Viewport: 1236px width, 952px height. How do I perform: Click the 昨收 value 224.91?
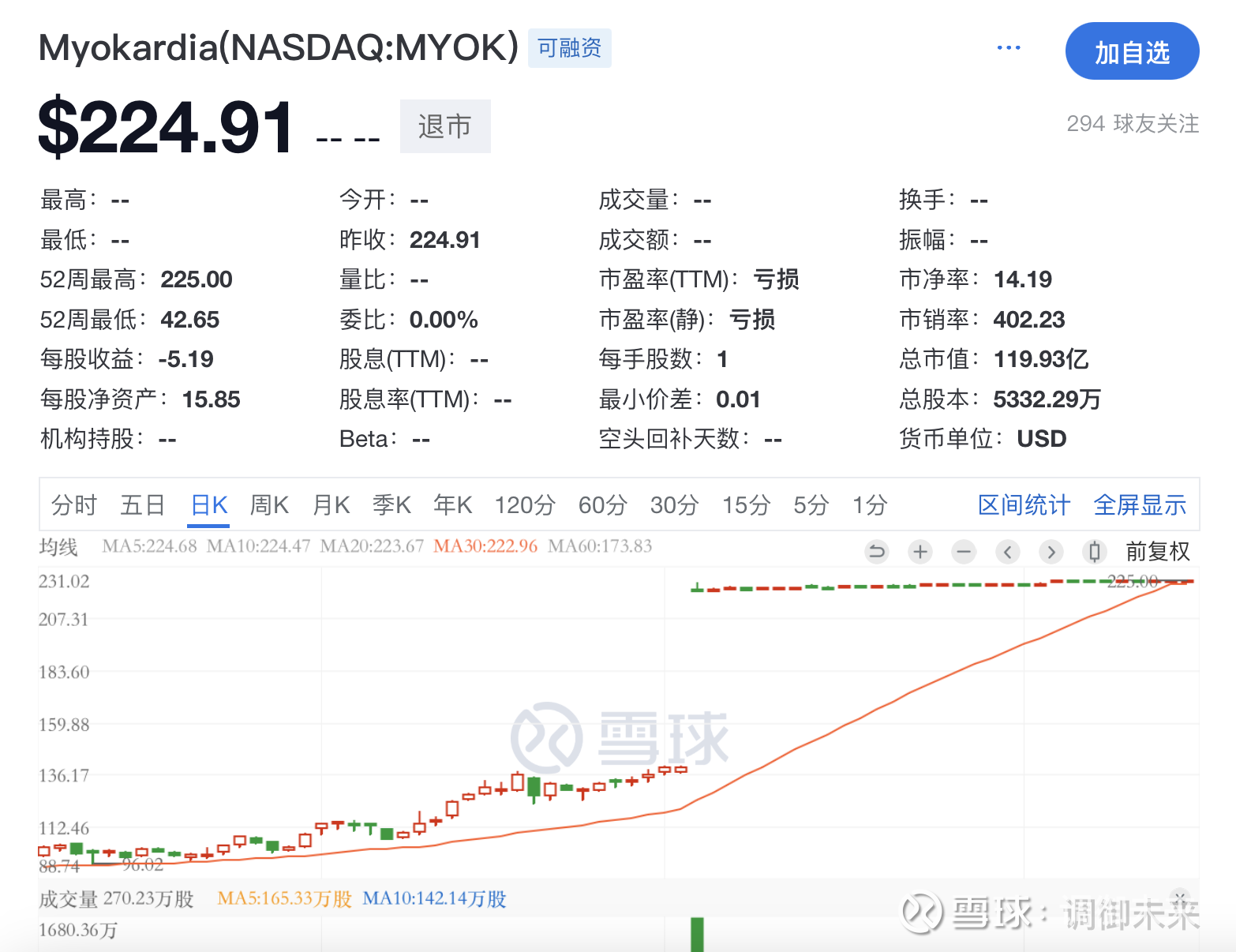point(445,240)
